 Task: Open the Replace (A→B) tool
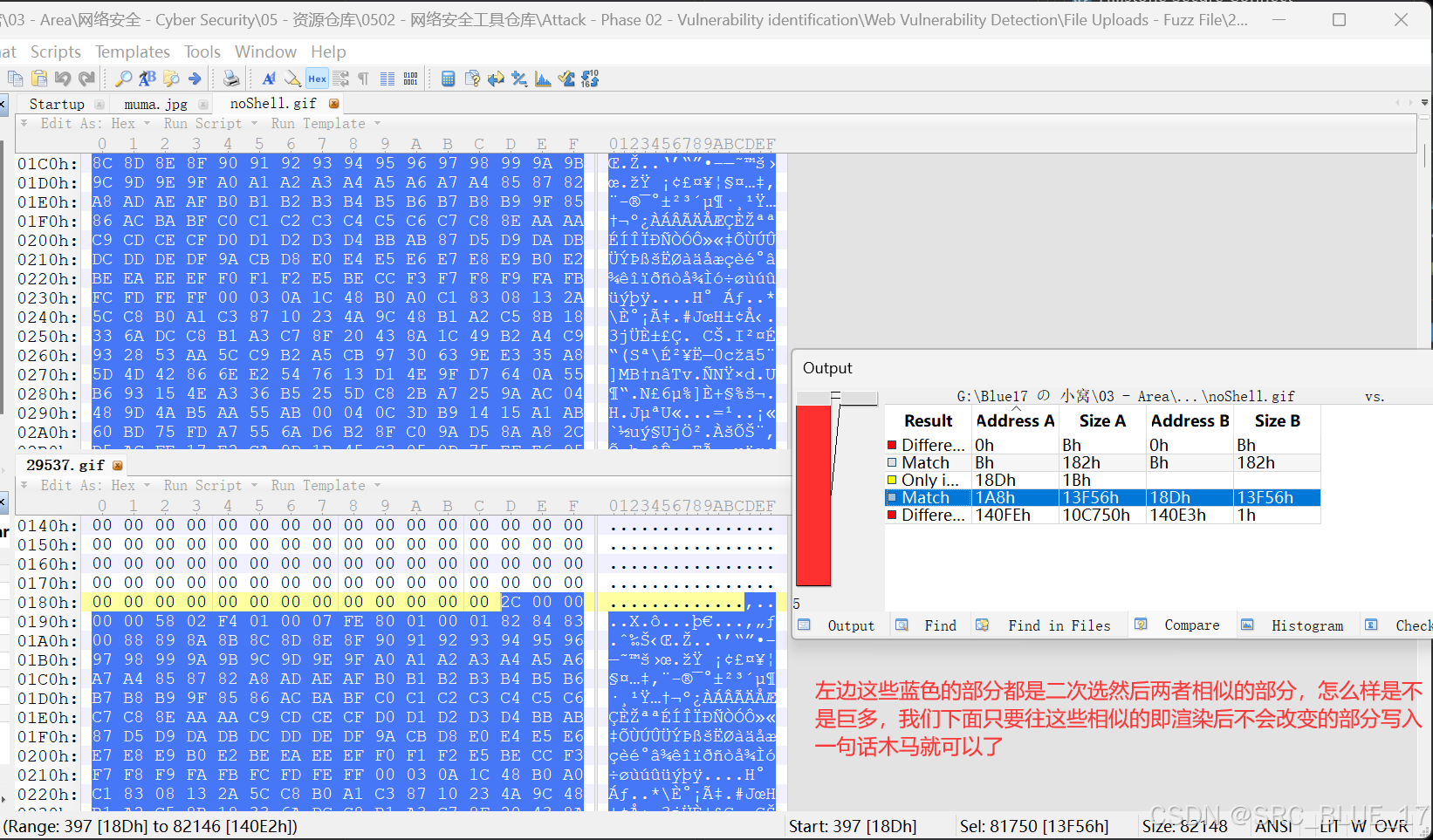(x=147, y=79)
